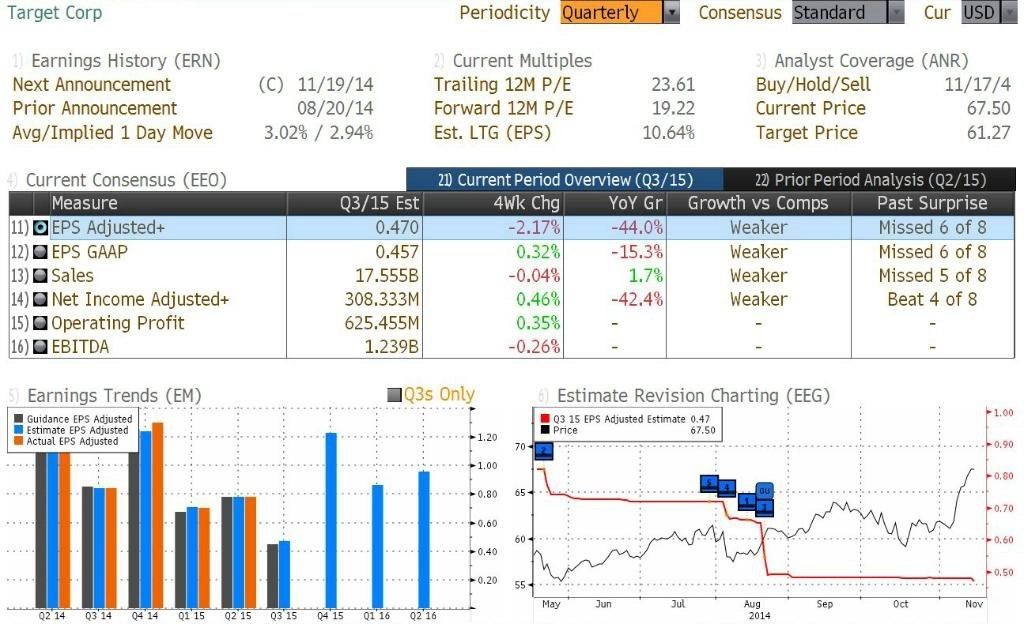Click the Q3/15 Est column header
This screenshot has width=1024, height=624.
point(355,203)
